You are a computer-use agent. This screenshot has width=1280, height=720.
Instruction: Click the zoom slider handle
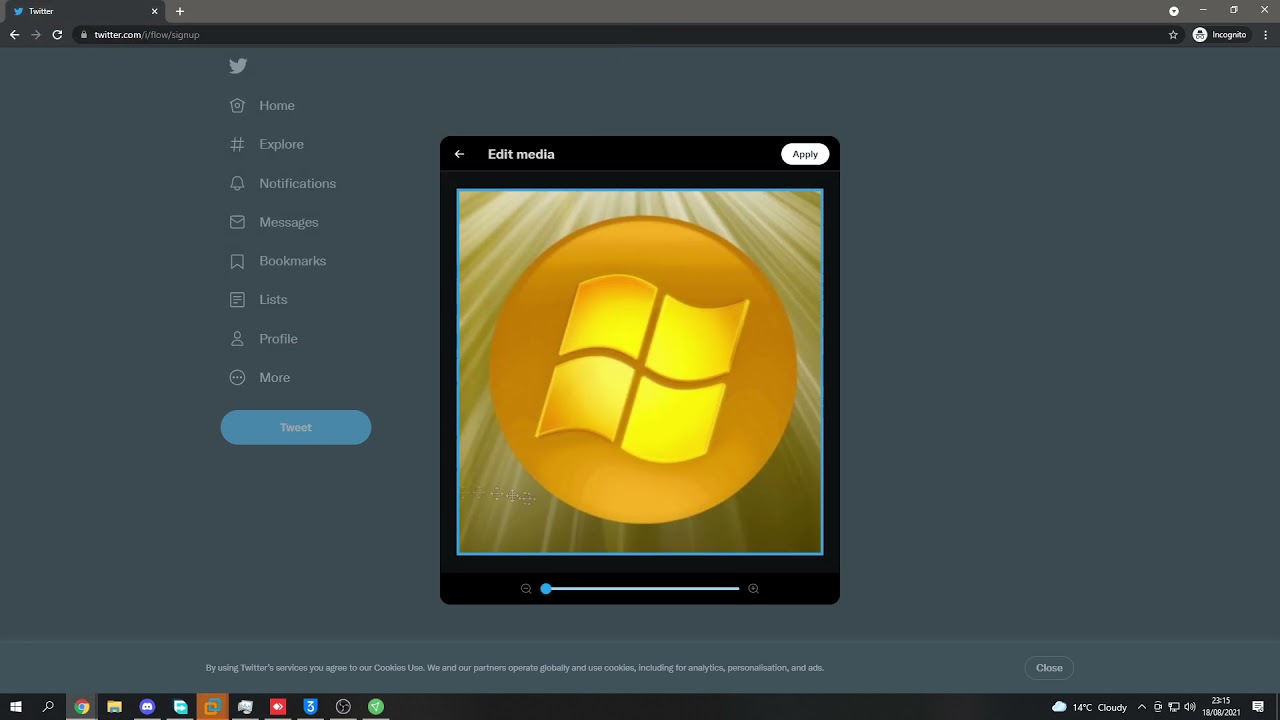tap(546, 589)
